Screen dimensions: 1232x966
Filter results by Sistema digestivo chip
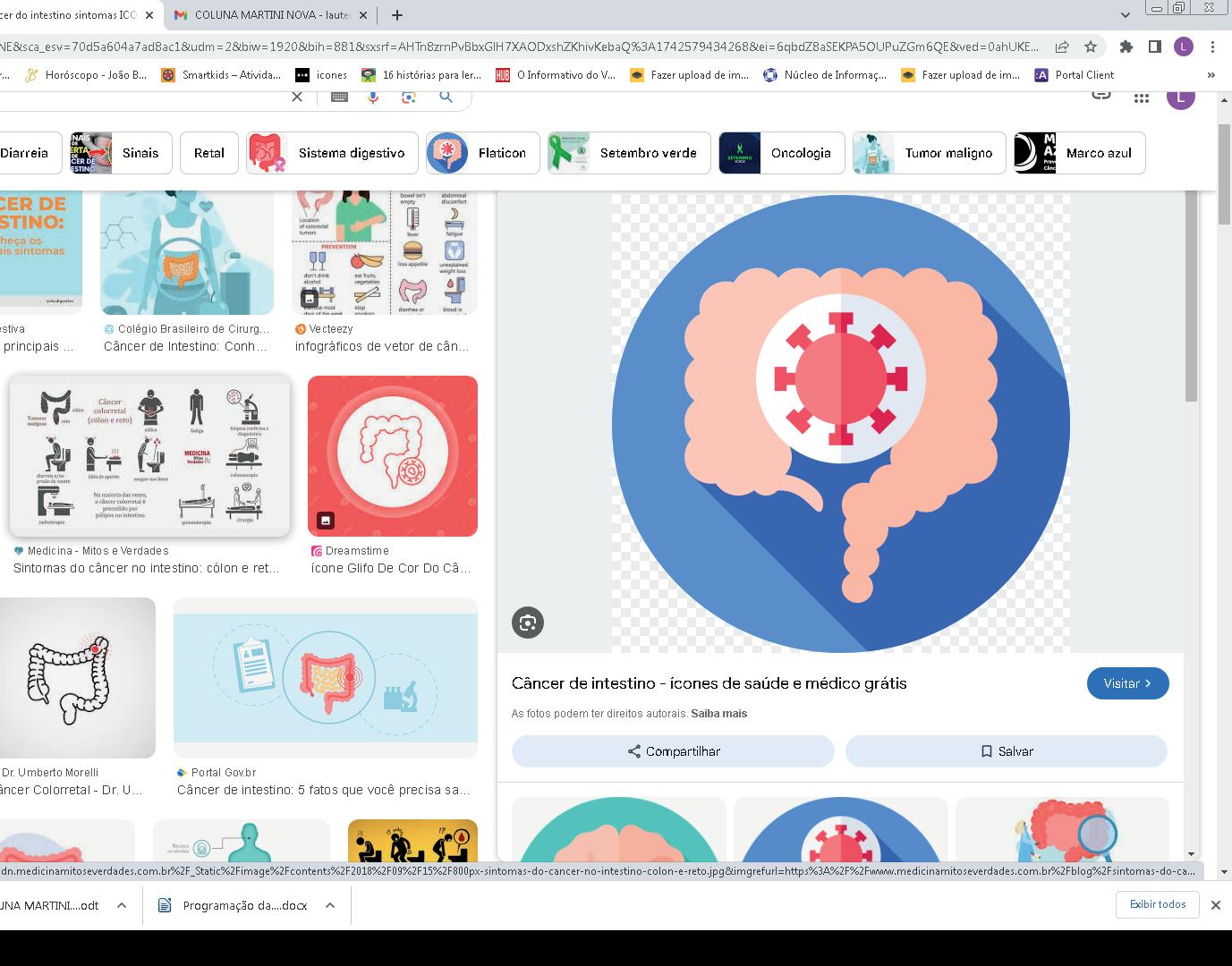point(332,153)
